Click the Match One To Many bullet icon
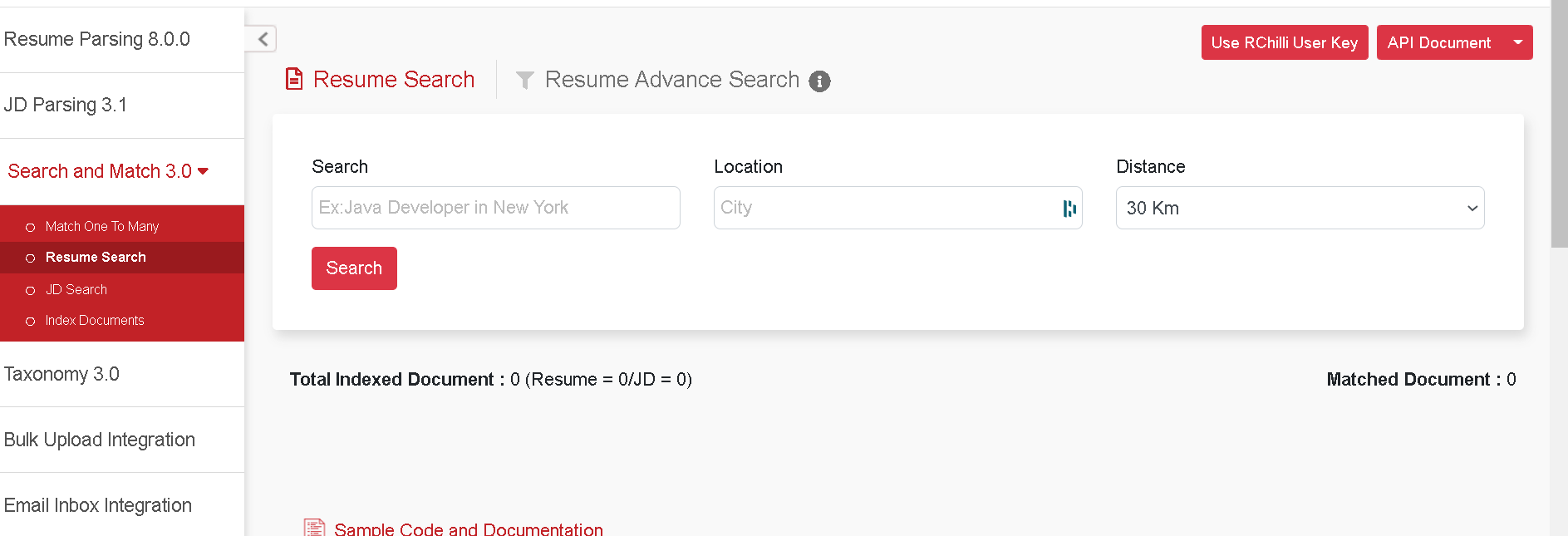 point(31,227)
